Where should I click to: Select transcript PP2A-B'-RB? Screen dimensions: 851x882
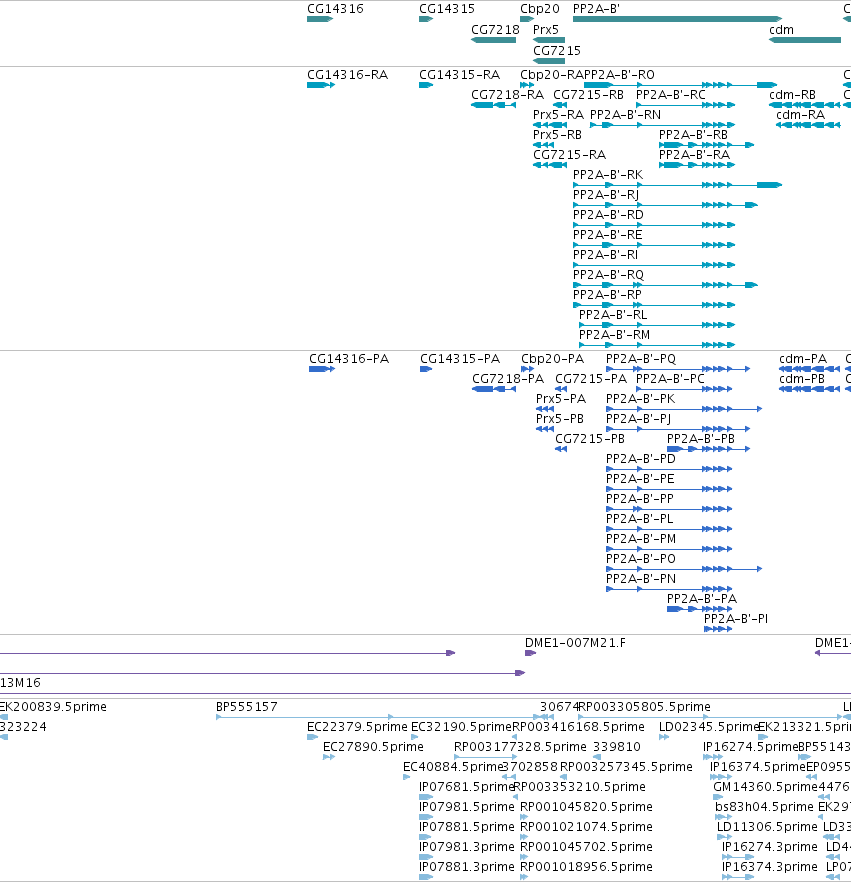click(706, 145)
